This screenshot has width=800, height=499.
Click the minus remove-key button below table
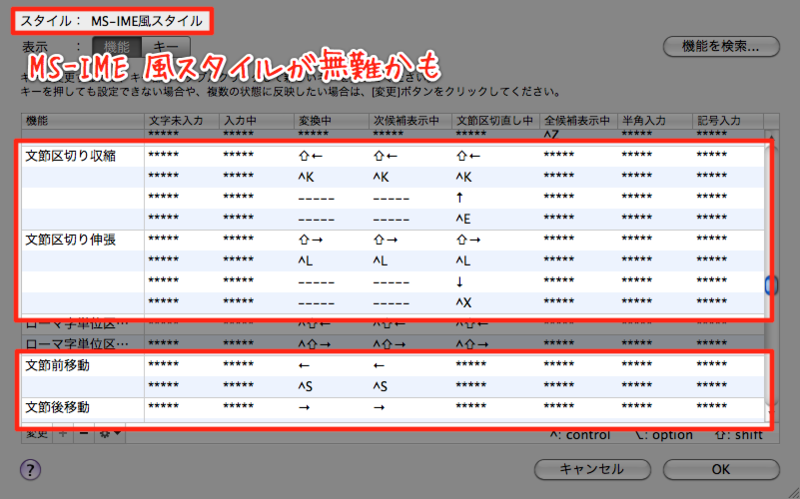tap(84, 434)
